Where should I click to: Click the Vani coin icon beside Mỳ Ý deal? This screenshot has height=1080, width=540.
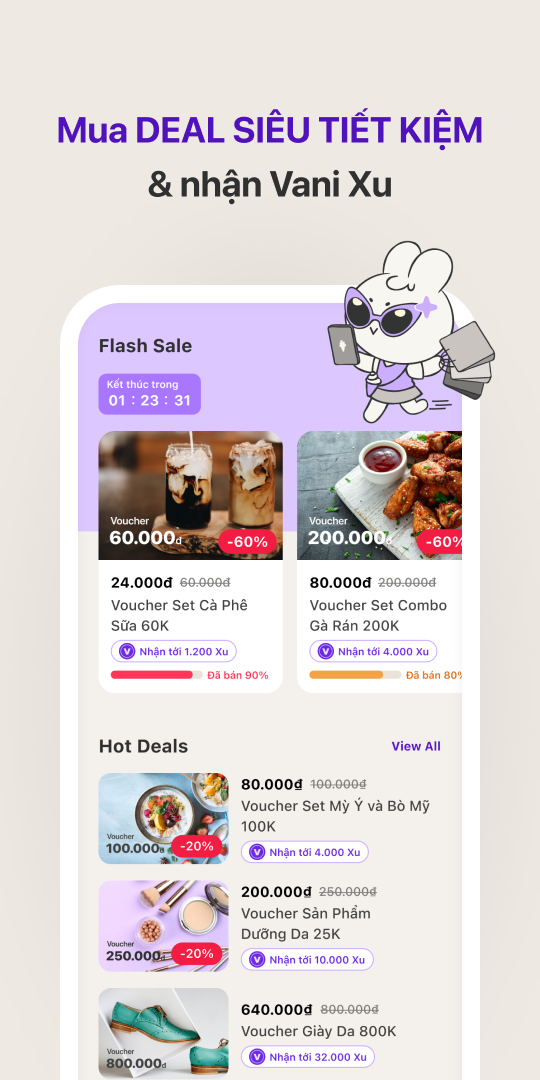click(x=257, y=852)
